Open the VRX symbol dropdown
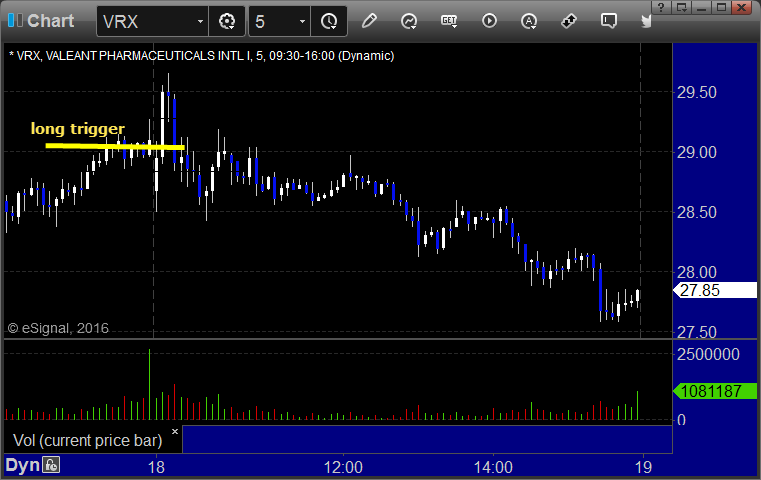Screen dimensions: 761x480 pyautogui.click(x=200, y=22)
